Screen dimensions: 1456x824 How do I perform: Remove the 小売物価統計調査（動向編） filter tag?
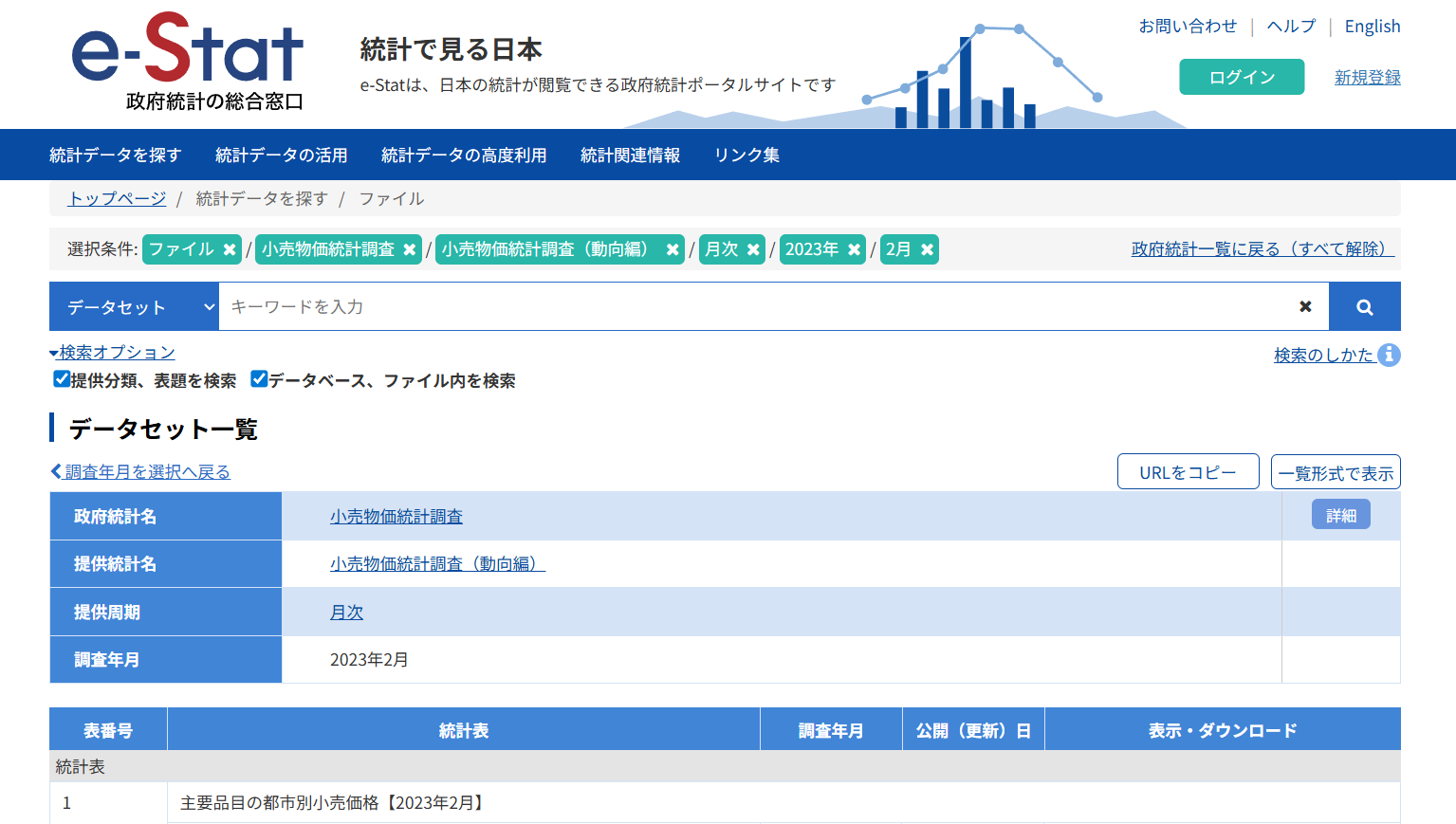click(x=672, y=249)
